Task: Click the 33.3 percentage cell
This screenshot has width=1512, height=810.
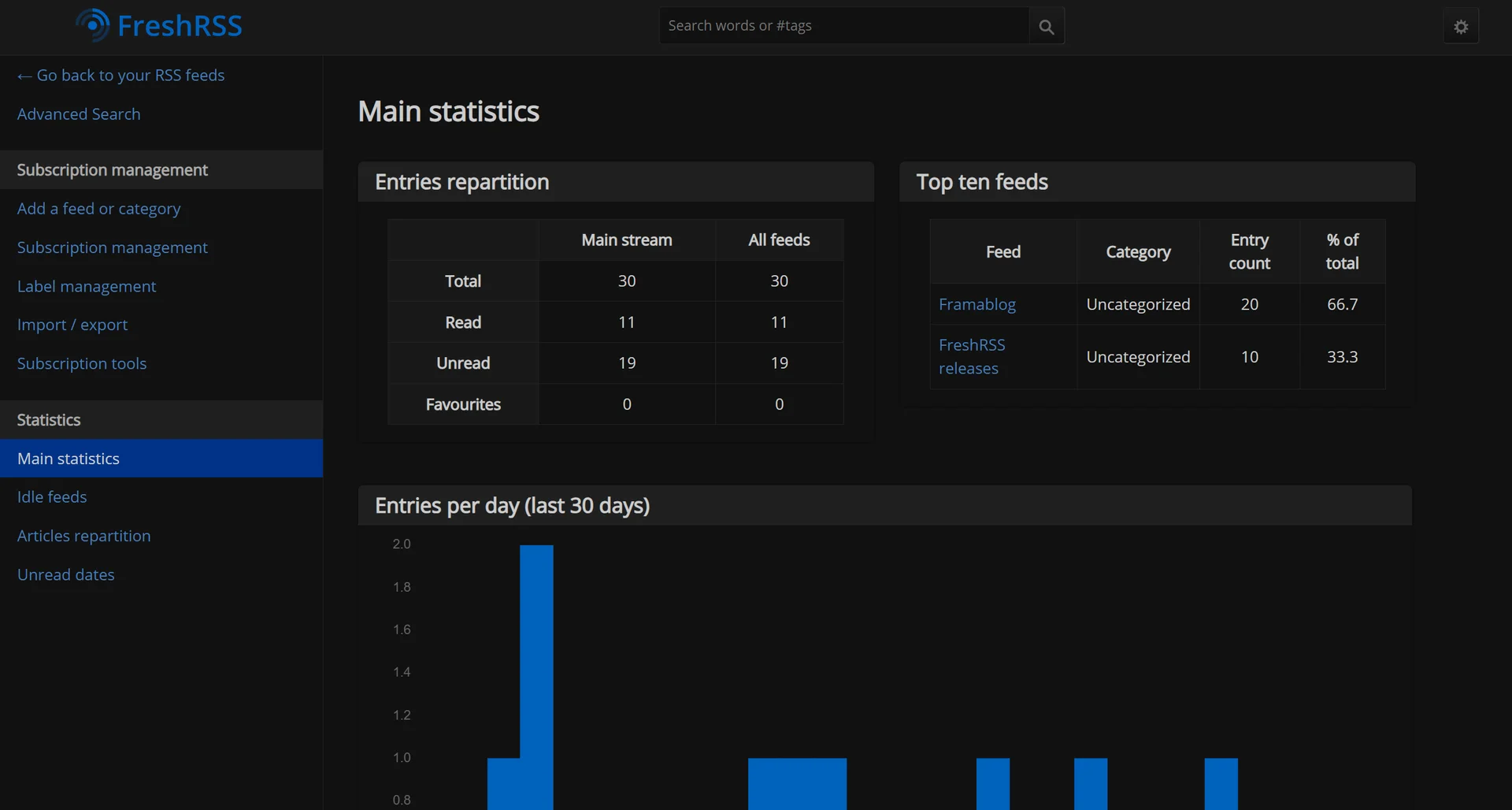Action: 1343,357
